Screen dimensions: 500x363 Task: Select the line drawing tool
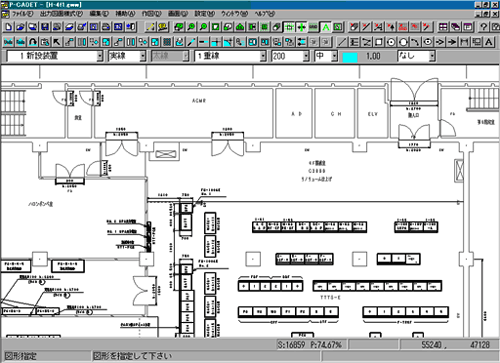tap(342, 42)
